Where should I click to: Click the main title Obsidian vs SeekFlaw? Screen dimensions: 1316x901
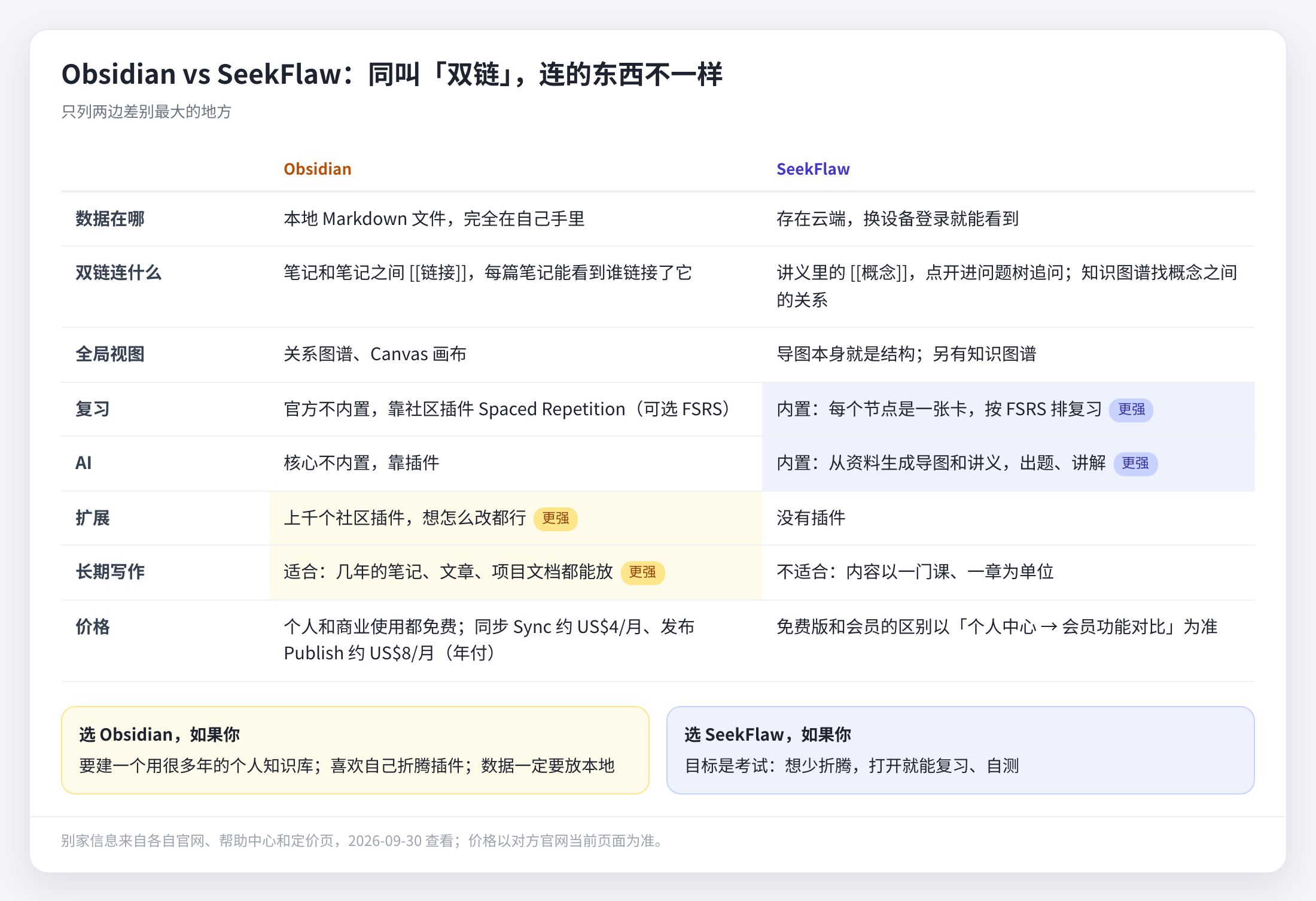pyautogui.click(x=392, y=75)
